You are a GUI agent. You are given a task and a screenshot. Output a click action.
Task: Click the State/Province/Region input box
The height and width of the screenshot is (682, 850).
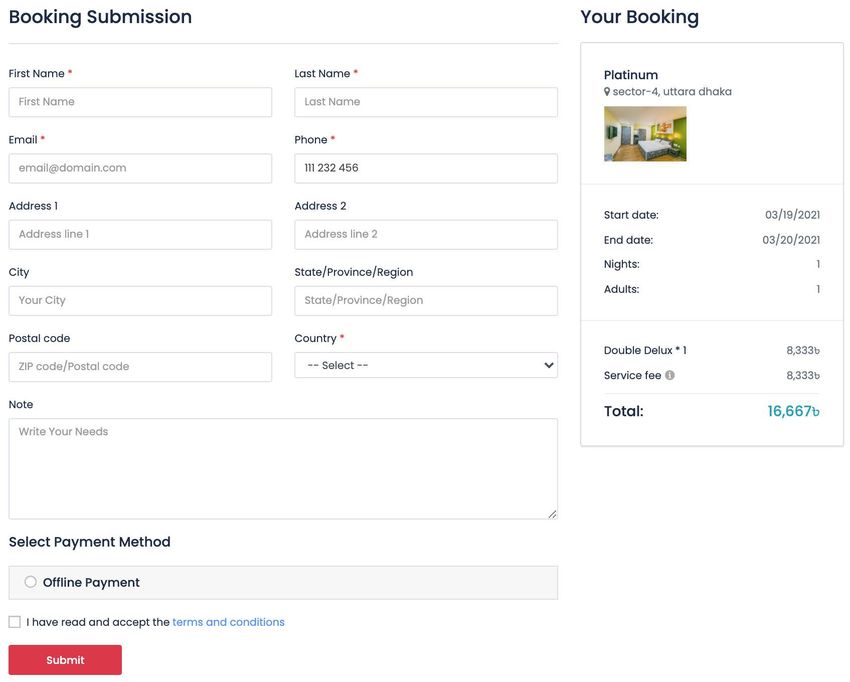coord(426,300)
